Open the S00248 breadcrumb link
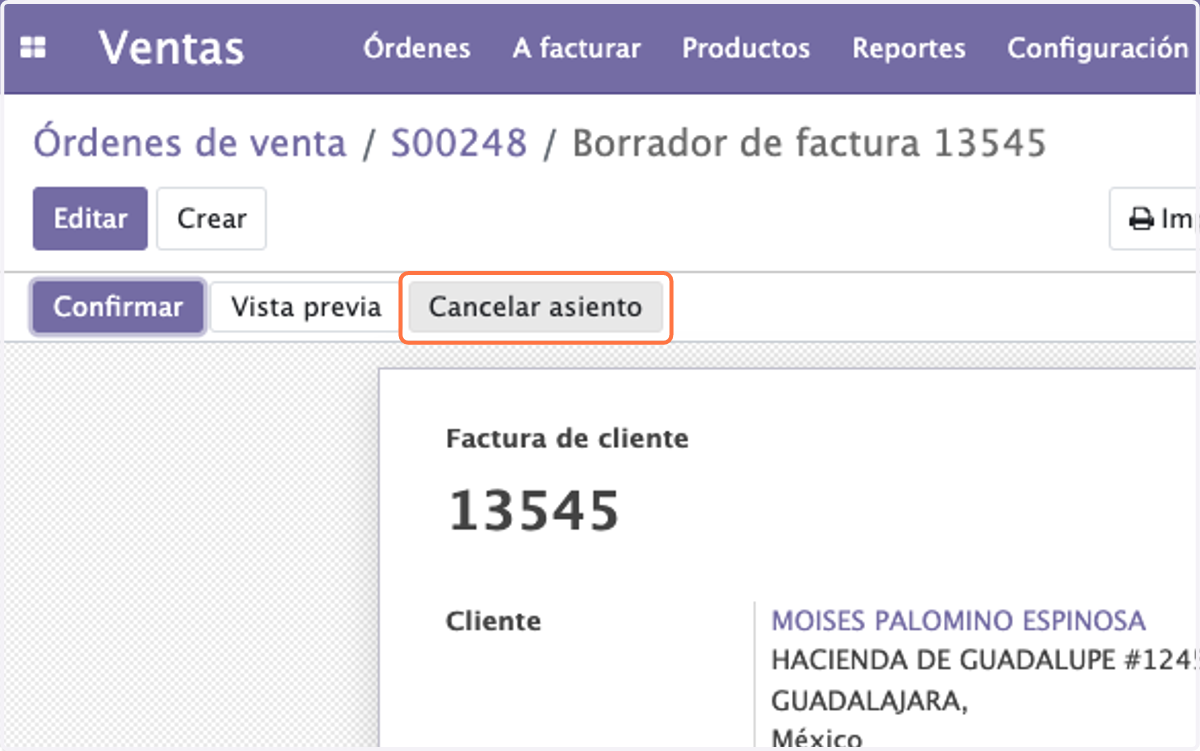The image size is (1200, 751). pyautogui.click(x=459, y=144)
